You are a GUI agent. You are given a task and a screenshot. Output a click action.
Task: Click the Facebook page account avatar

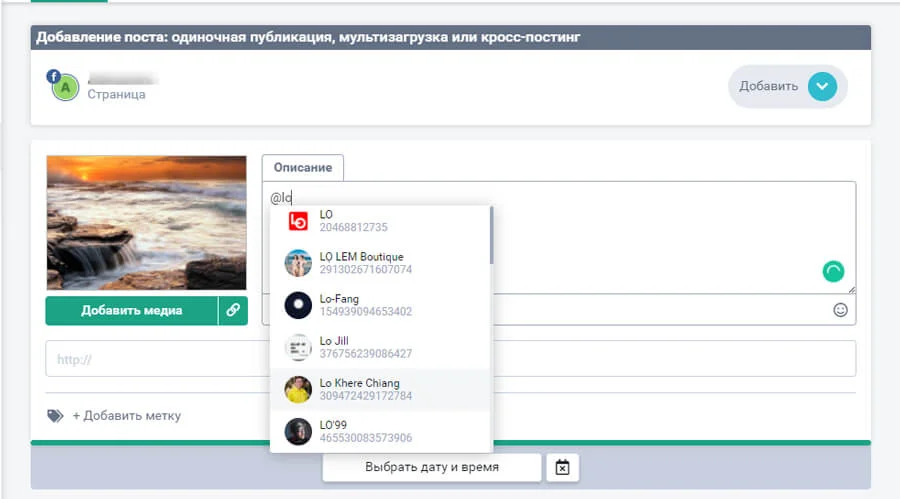[x=65, y=86]
